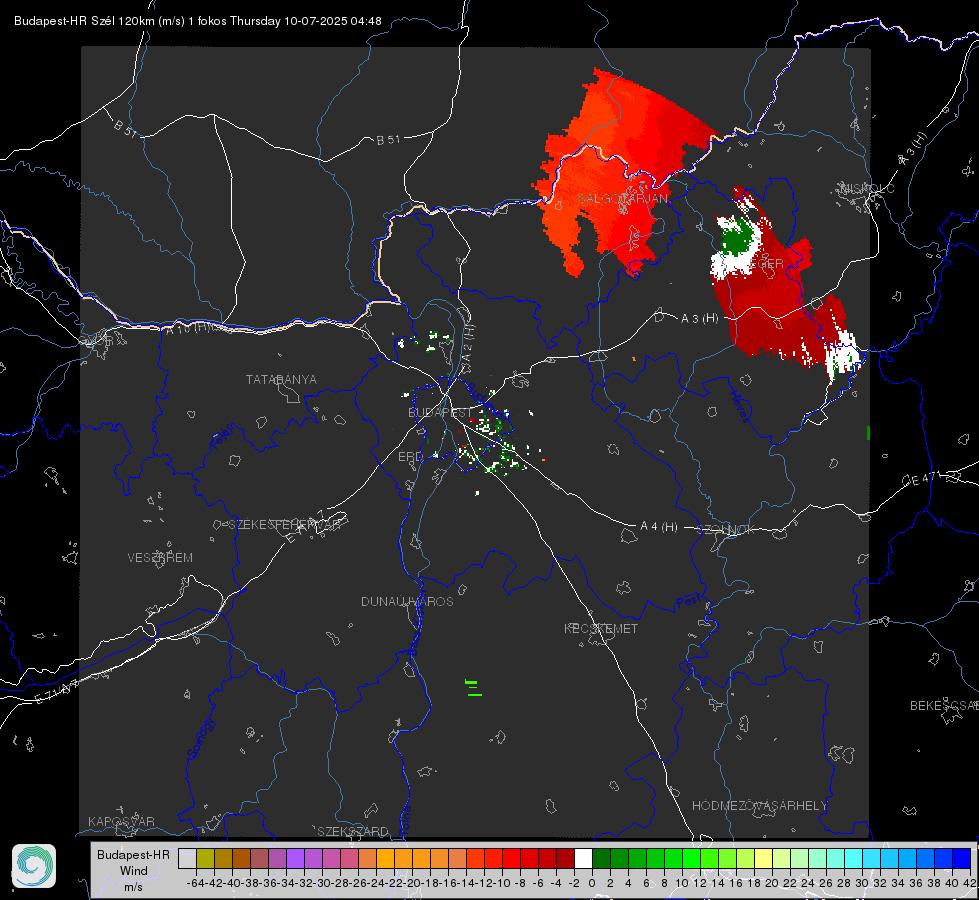The width and height of the screenshot is (979, 900).
Task: Pick the dark blue swatch left of the 42 tick
Action: click(962, 858)
